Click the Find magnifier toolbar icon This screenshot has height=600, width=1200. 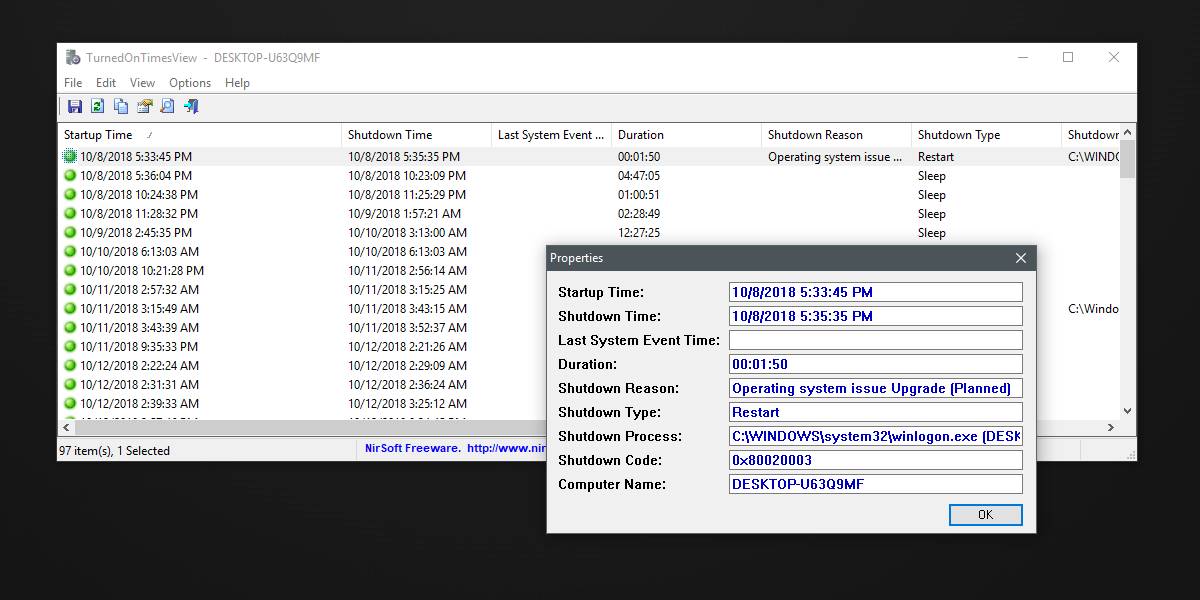pos(168,106)
